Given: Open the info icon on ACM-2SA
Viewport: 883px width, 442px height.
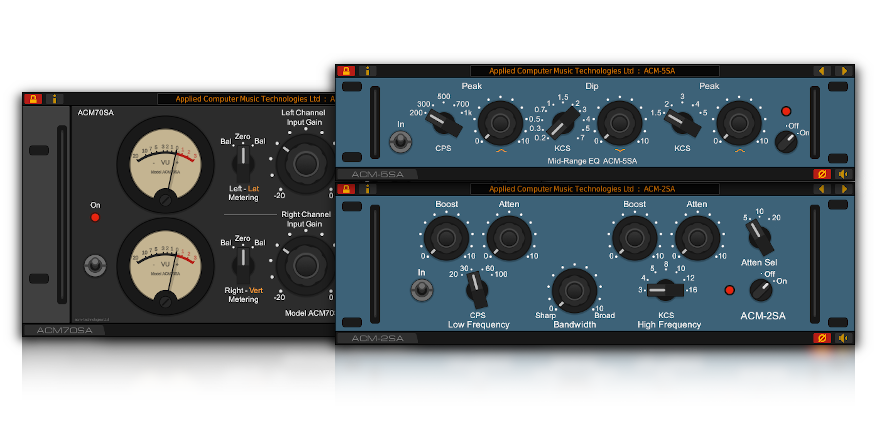Looking at the screenshot, I should pyautogui.click(x=368, y=188).
